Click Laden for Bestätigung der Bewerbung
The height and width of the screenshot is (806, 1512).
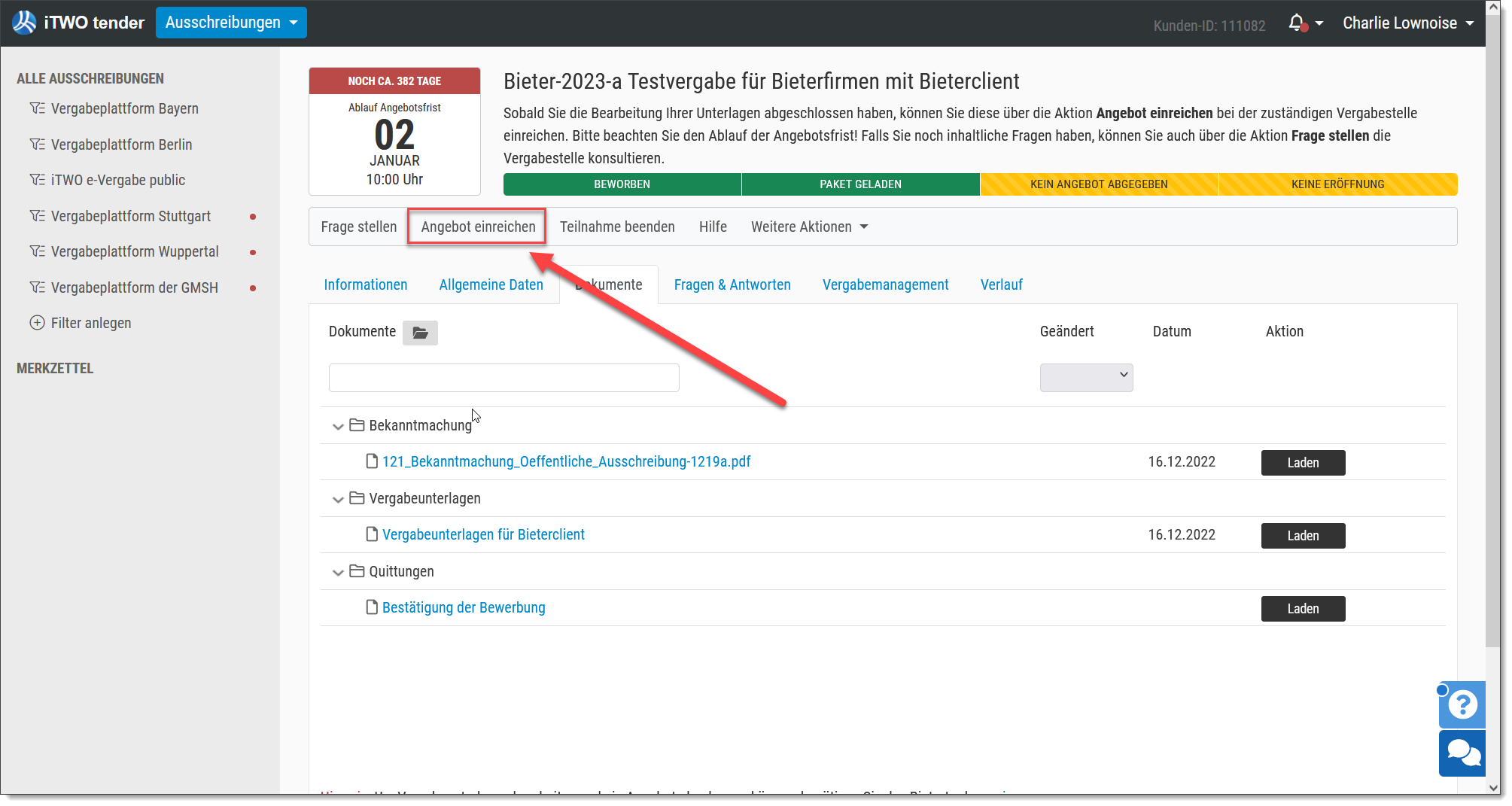(1303, 609)
